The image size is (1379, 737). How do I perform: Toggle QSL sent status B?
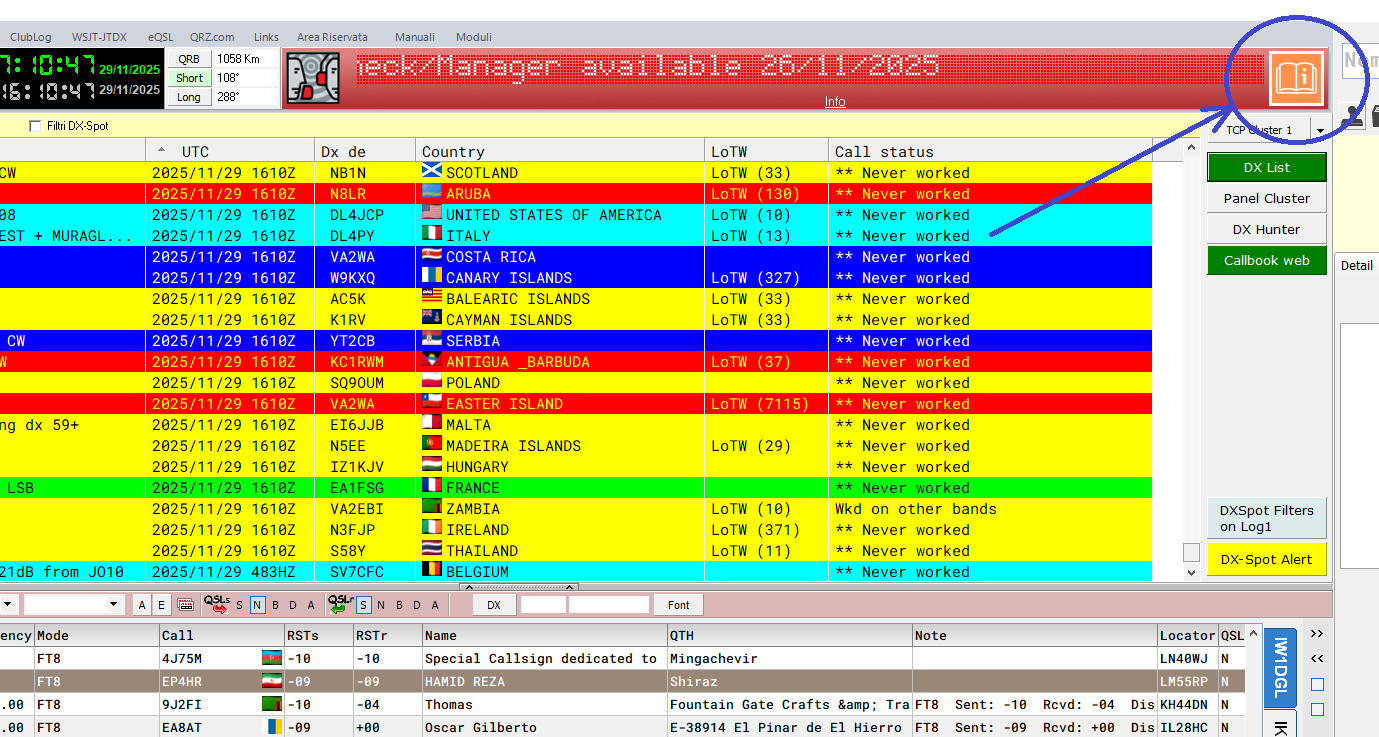click(275, 605)
